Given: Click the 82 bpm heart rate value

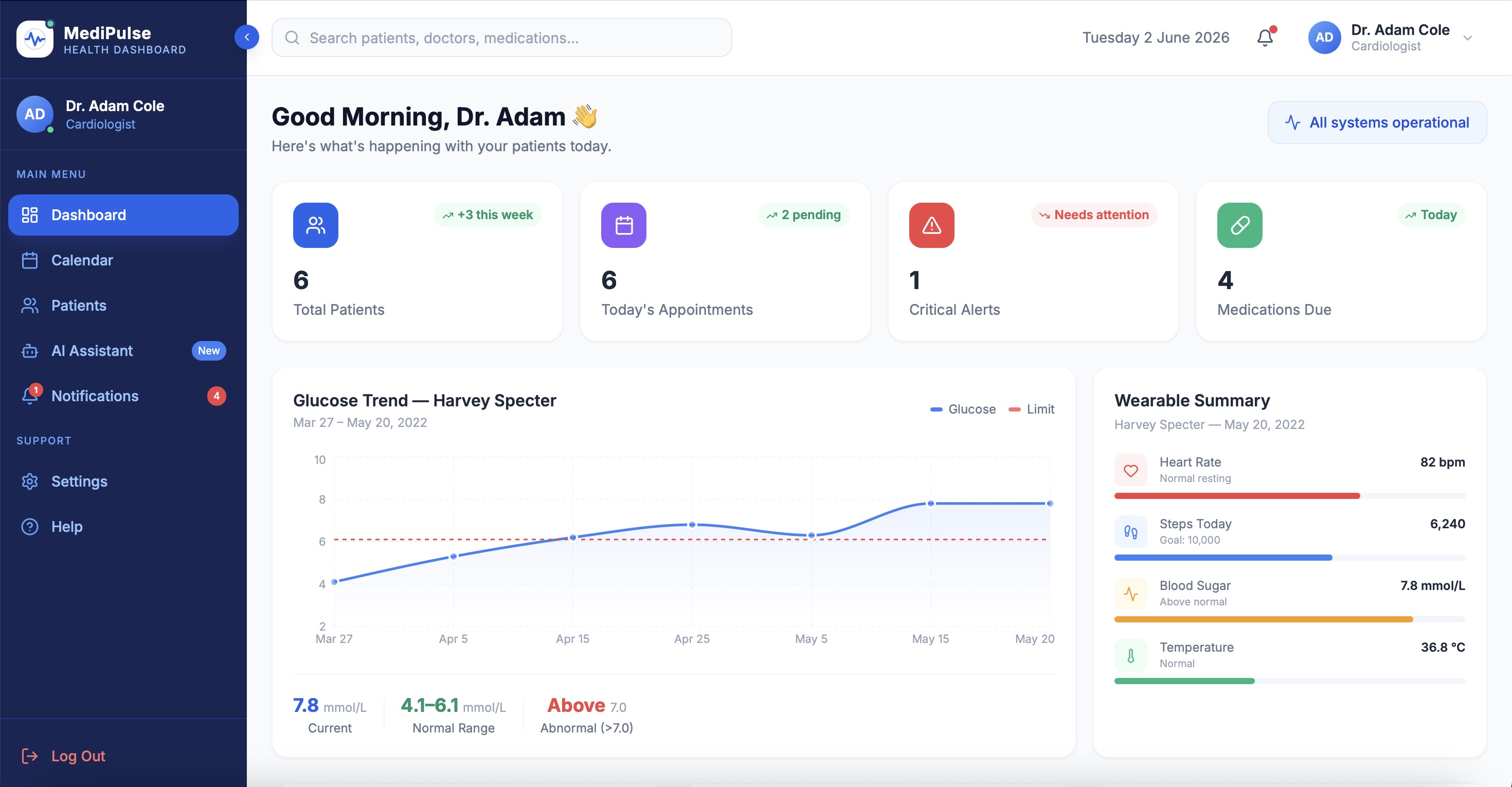Looking at the screenshot, I should tap(1442, 462).
